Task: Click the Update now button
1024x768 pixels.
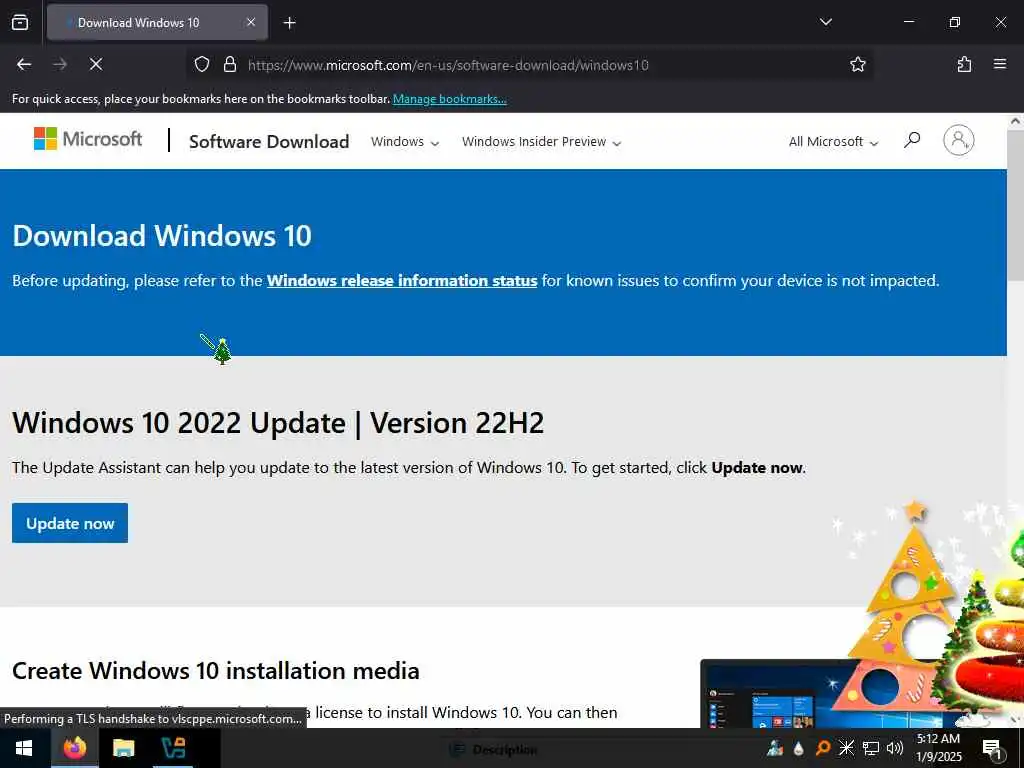Action: [x=70, y=523]
